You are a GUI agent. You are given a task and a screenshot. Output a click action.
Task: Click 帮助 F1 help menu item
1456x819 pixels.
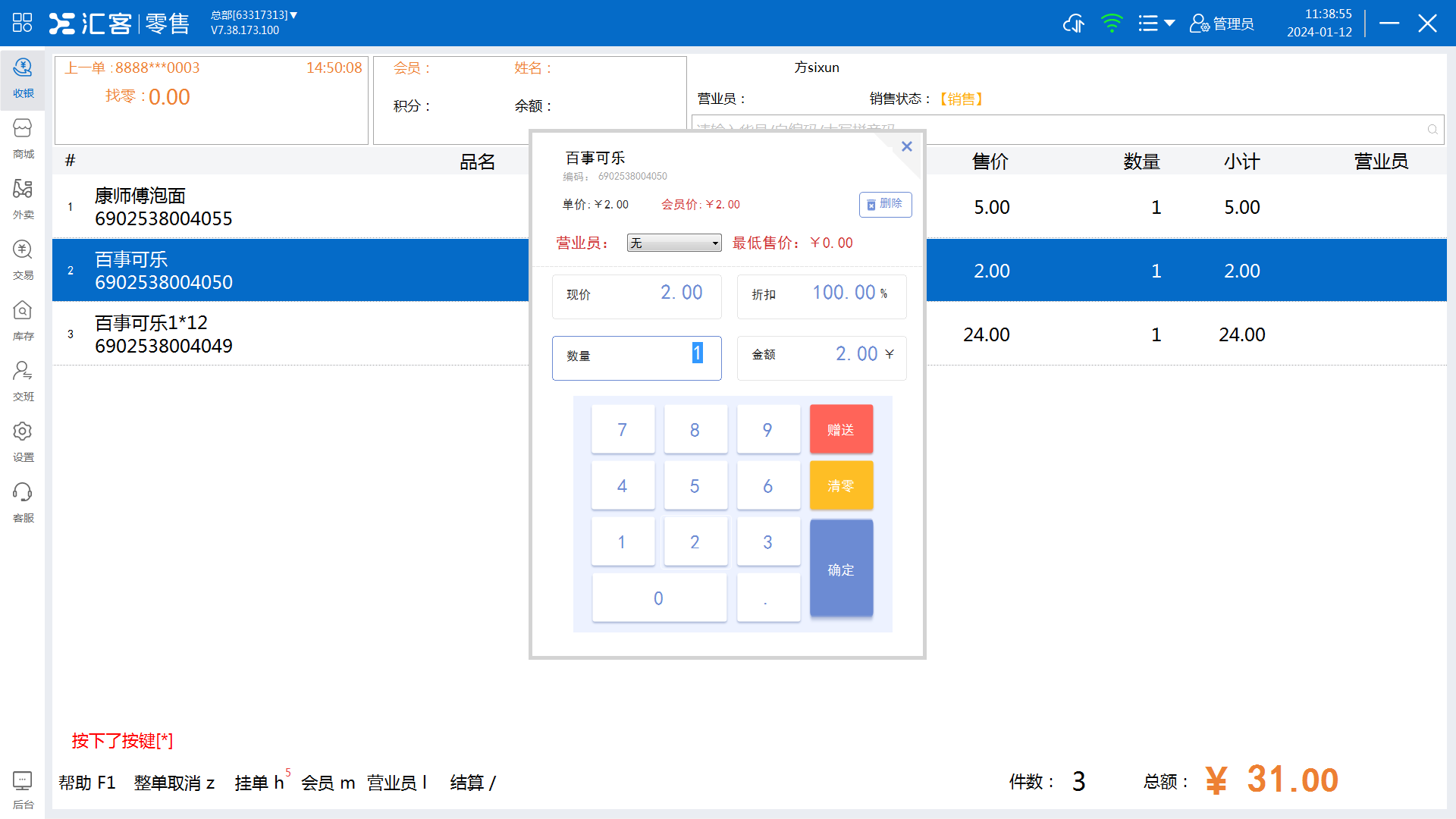[x=87, y=783]
